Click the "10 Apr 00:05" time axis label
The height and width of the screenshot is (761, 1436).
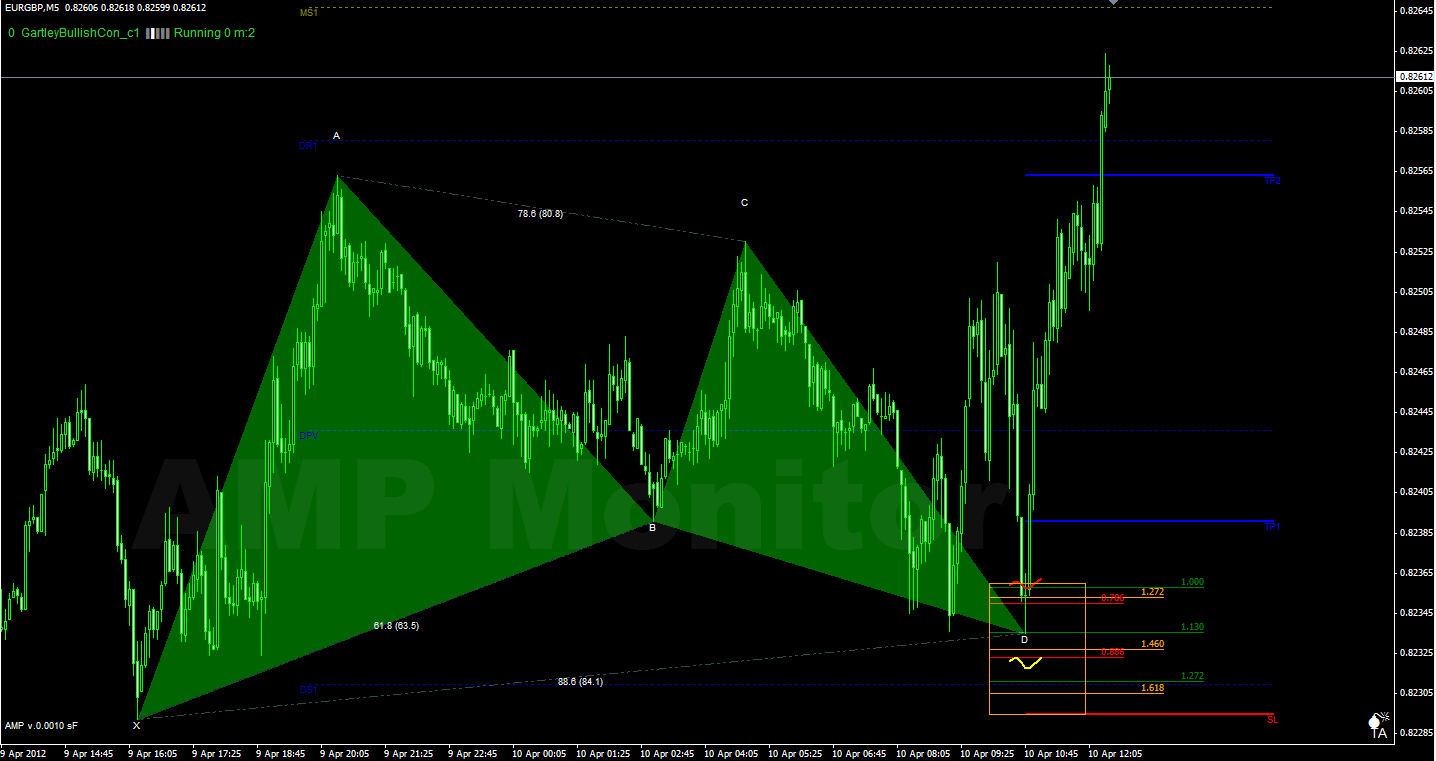pyautogui.click(x=540, y=754)
